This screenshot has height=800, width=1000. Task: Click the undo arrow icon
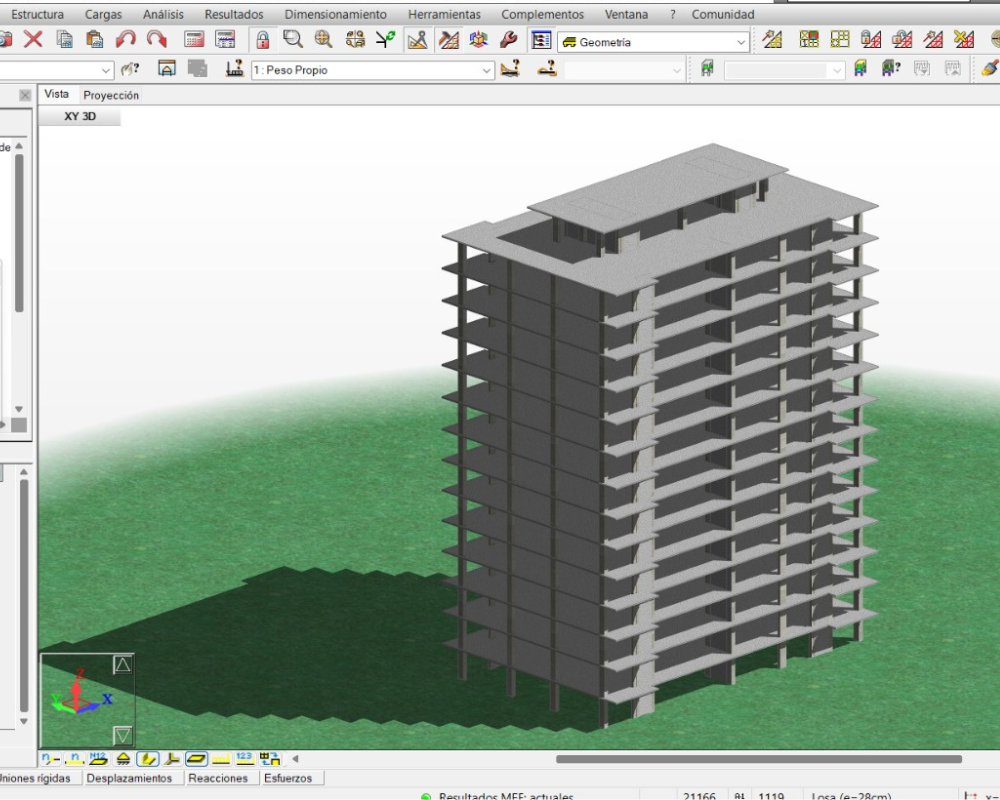coord(126,40)
